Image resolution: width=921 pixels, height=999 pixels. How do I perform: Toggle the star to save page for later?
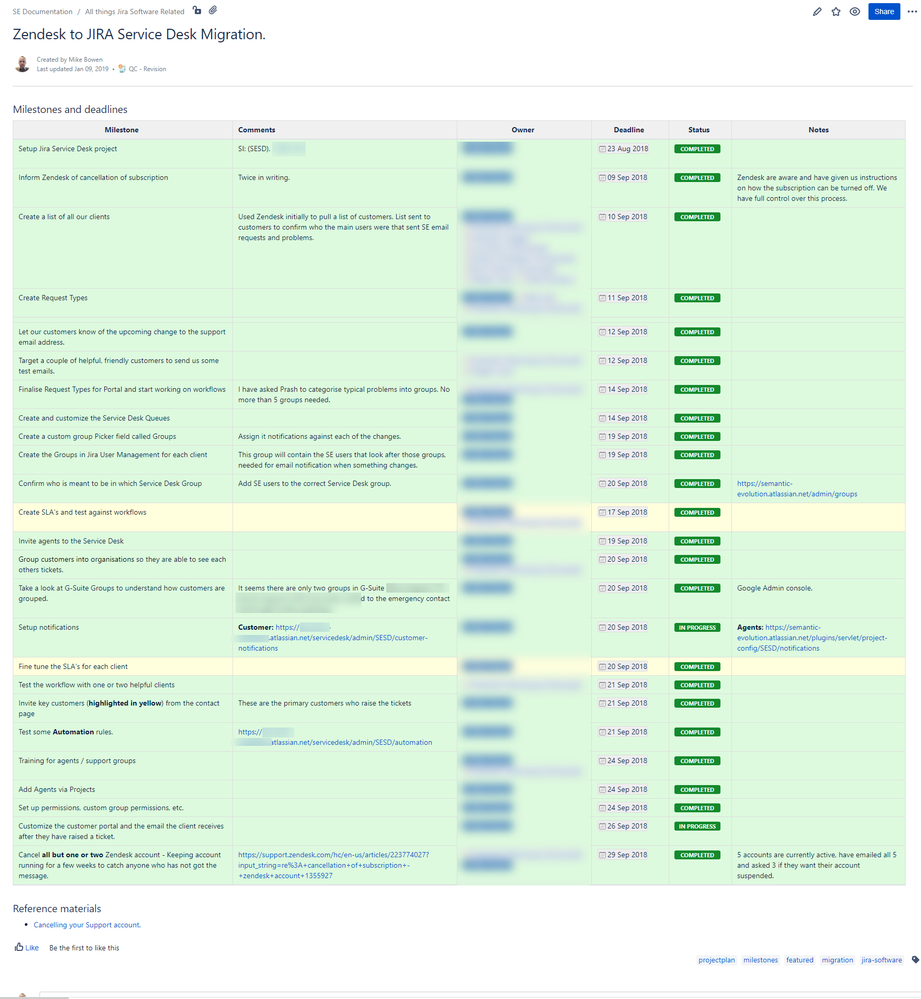click(836, 11)
